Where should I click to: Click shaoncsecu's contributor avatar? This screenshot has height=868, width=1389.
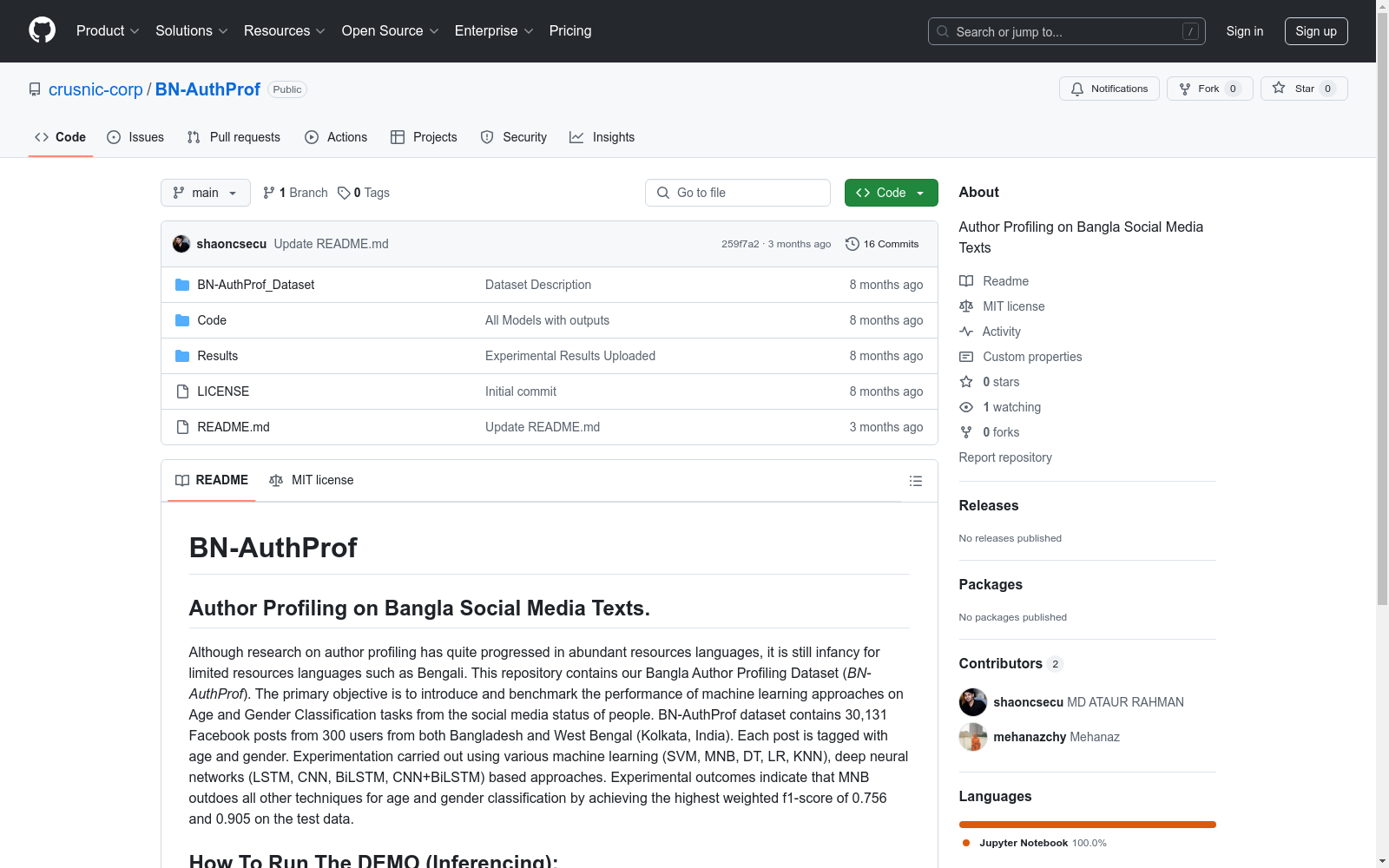pos(973,702)
